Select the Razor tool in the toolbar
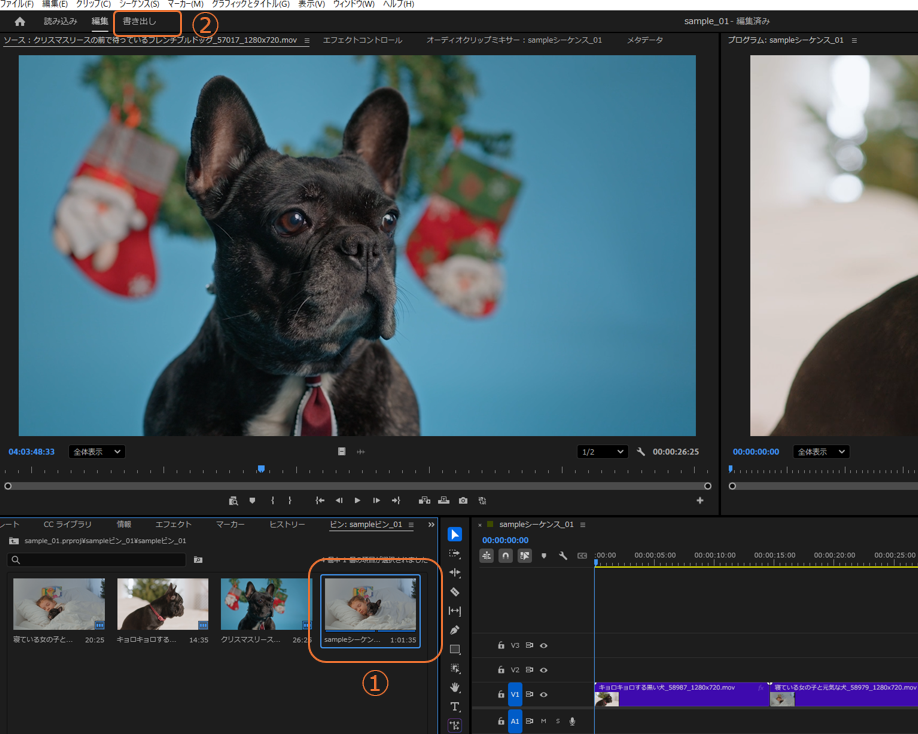Screen dimensions: 918x734 (455, 592)
